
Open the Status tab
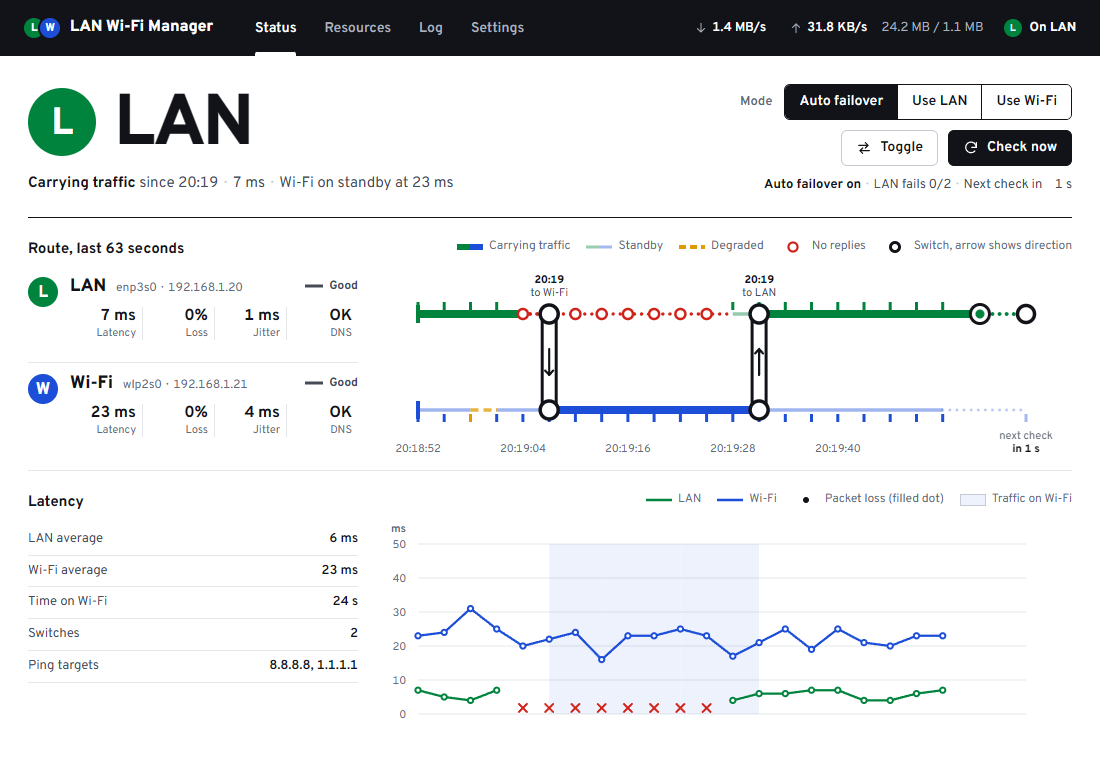click(x=275, y=27)
